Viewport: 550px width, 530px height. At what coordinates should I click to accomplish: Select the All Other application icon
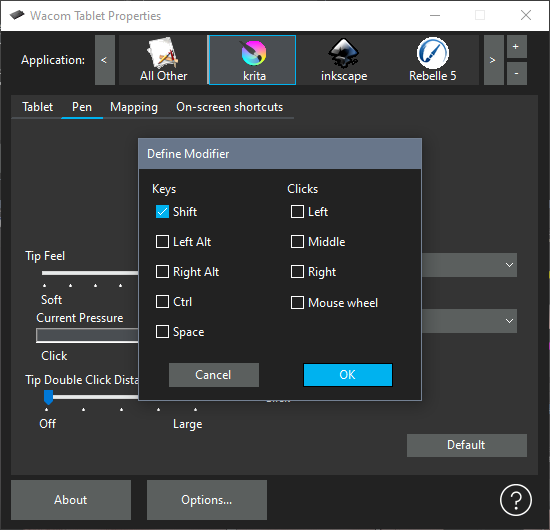[x=163, y=60]
